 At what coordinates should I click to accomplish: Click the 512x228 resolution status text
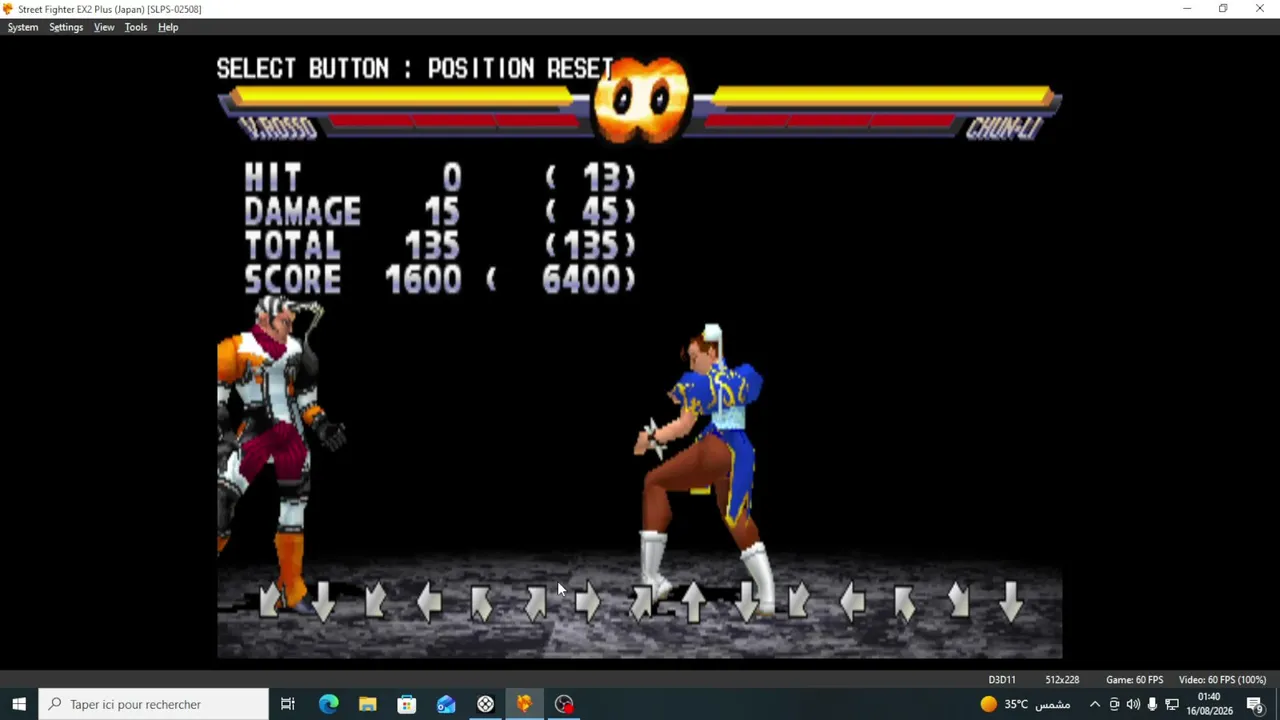point(1062,680)
